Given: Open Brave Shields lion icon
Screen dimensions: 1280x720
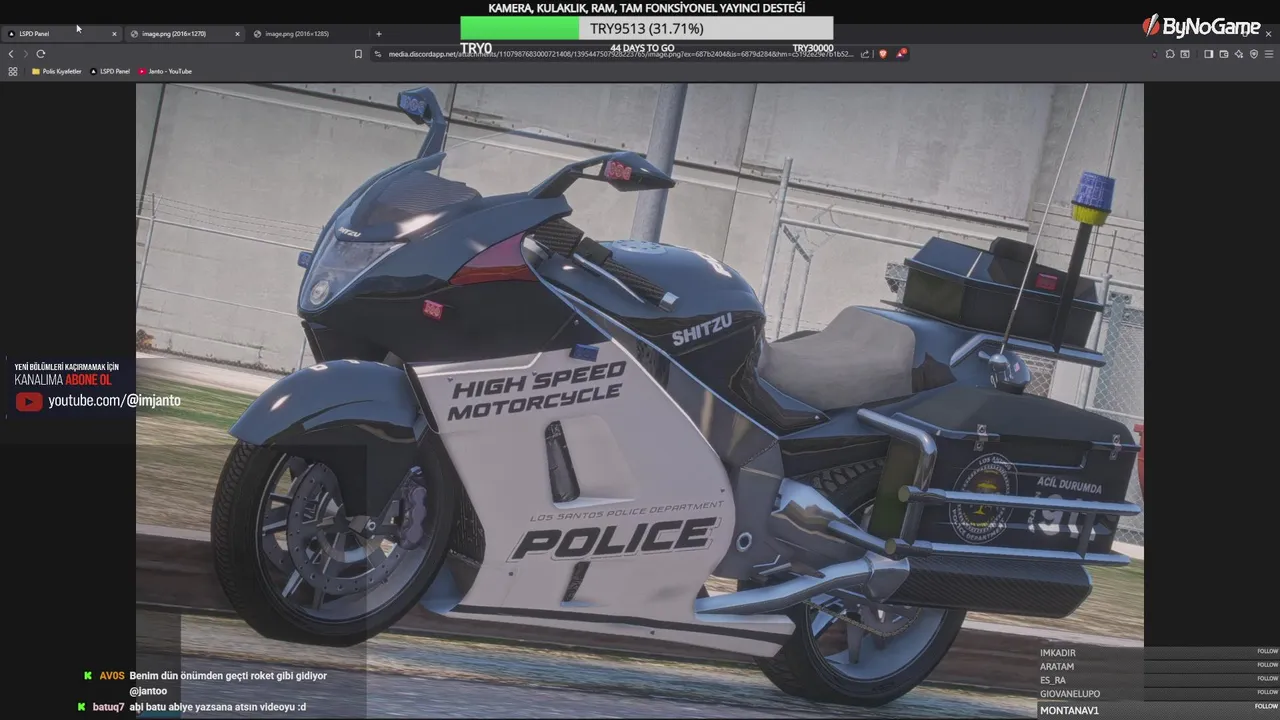Looking at the screenshot, I should tap(883, 54).
